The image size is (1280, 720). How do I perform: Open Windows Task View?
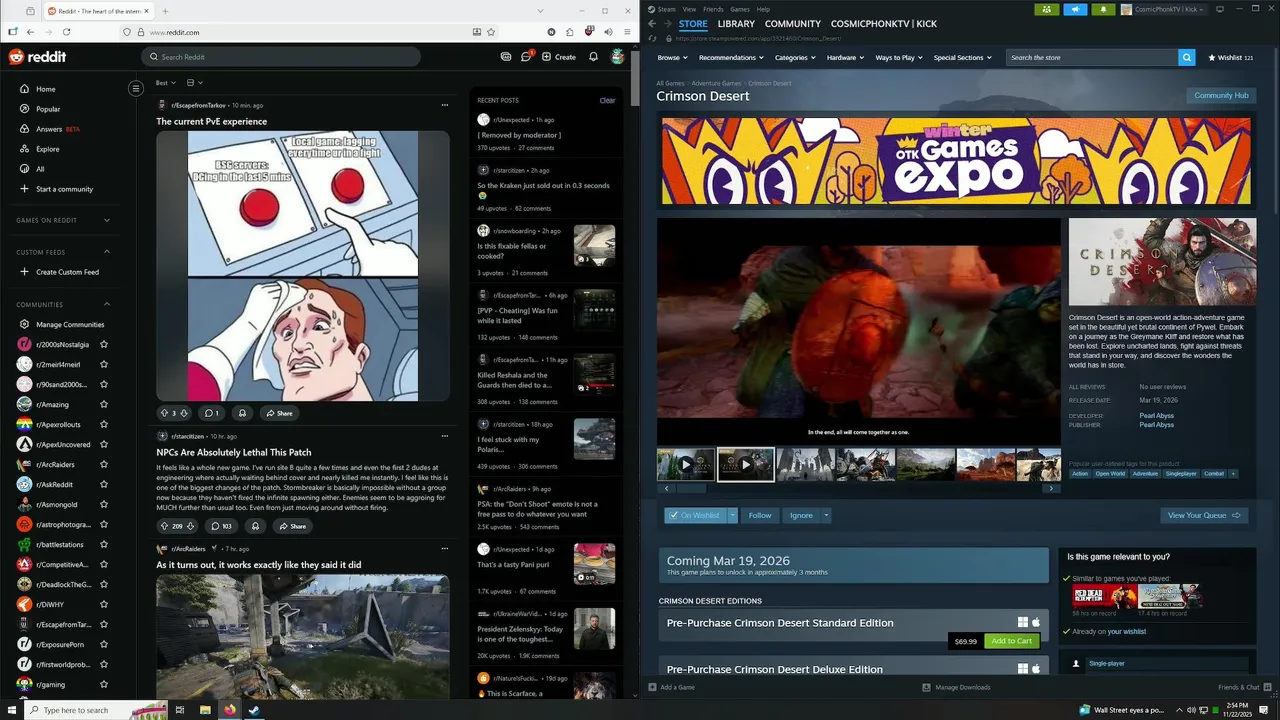click(x=180, y=710)
